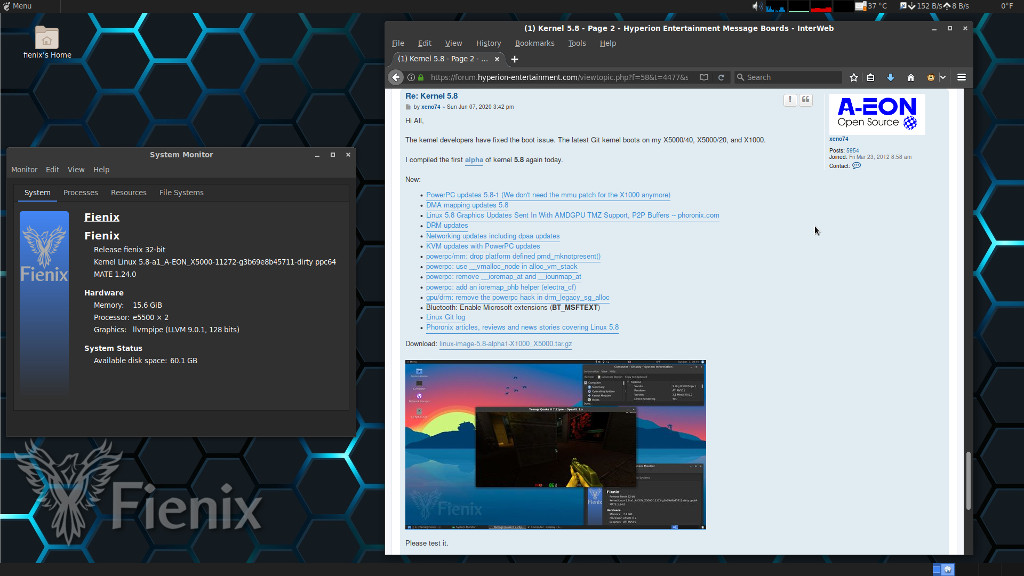Open the browser Tools menu
Screen dimensions: 1024x576
tap(577, 43)
